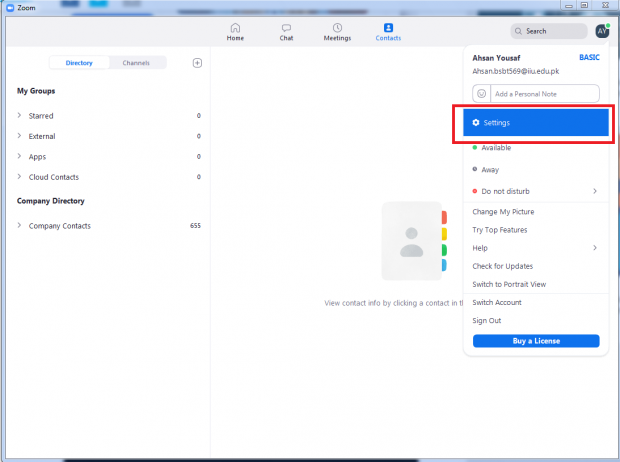This screenshot has width=620, height=462.
Task: Set status to Available
Action: [x=536, y=148]
